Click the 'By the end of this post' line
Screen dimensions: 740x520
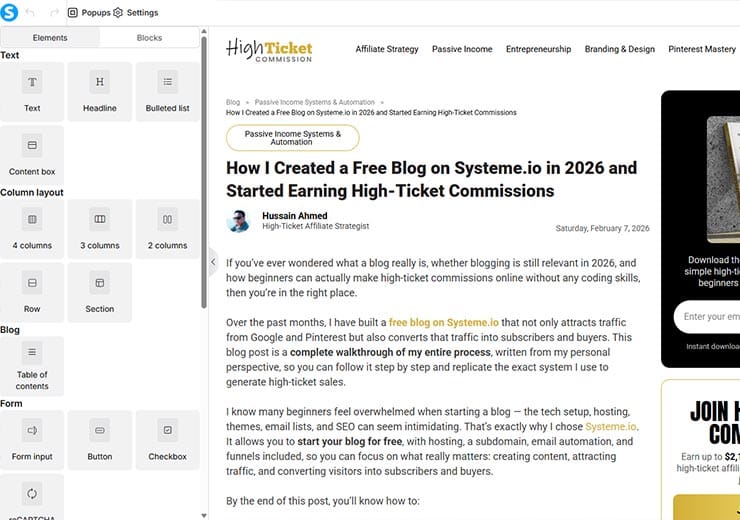[322, 501]
